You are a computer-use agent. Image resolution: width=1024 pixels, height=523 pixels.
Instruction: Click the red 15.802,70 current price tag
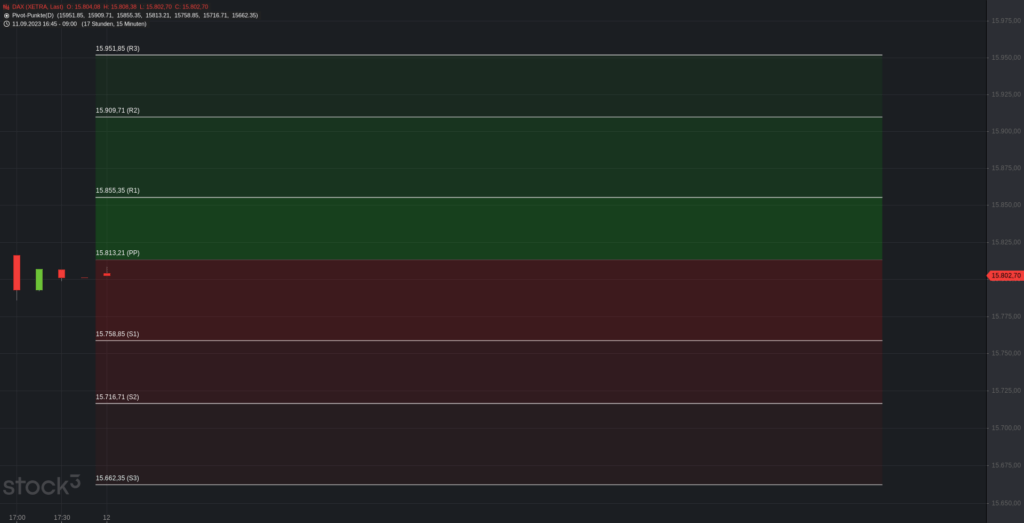coord(1005,276)
